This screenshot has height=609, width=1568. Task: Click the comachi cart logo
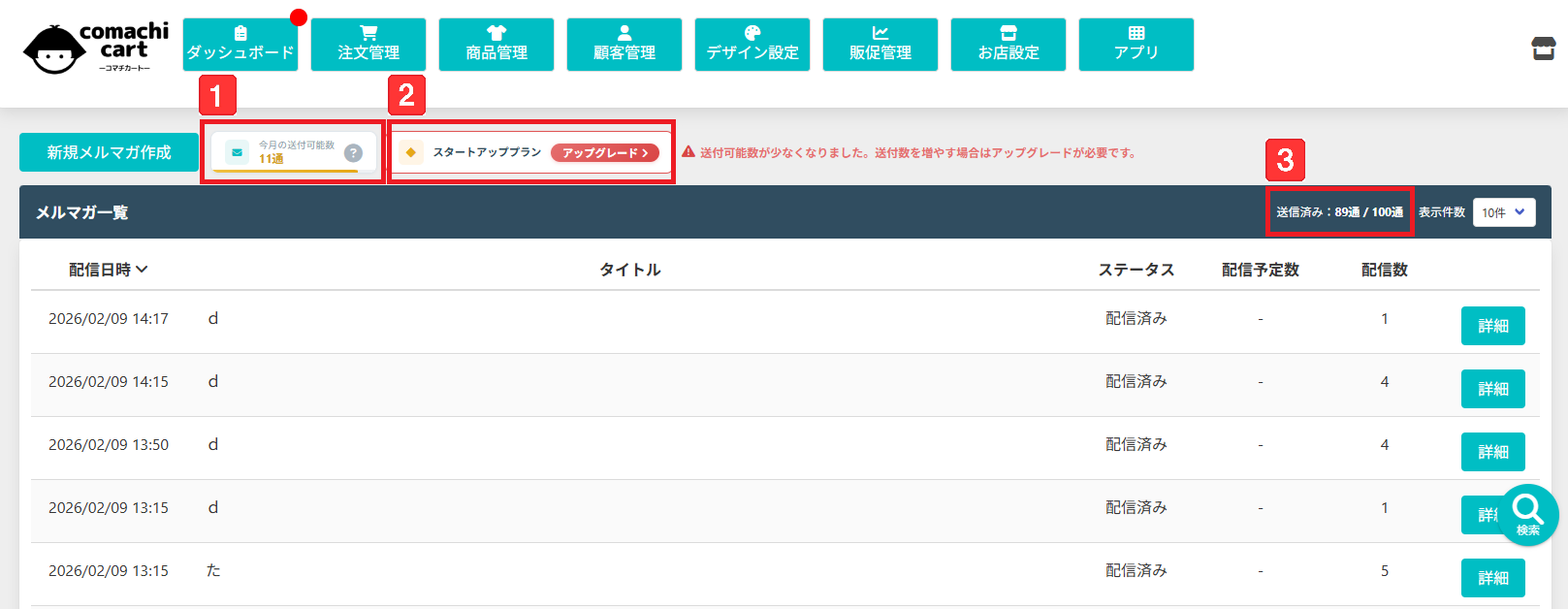click(x=96, y=48)
